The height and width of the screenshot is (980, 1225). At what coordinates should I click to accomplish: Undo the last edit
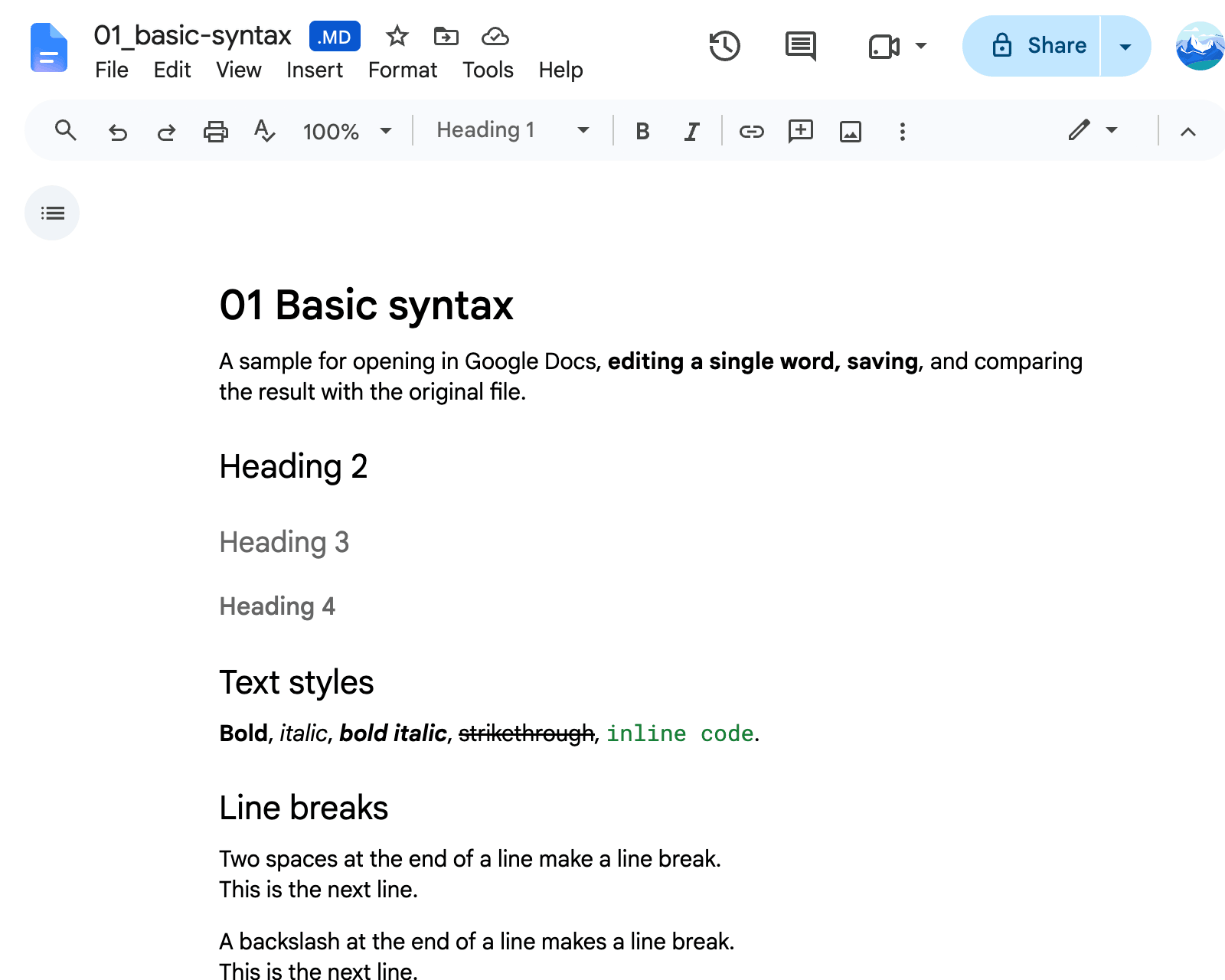pyautogui.click(x=118, y=132)
